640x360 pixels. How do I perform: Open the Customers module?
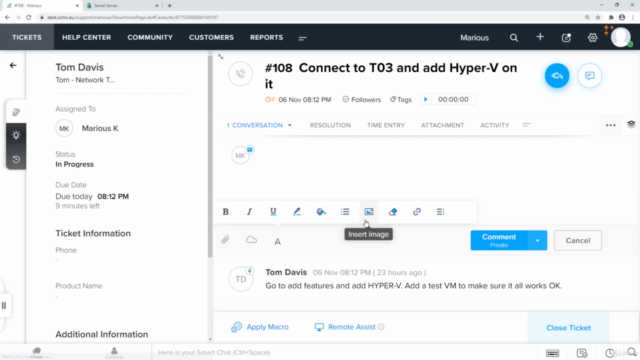click(x=211, y=37)
